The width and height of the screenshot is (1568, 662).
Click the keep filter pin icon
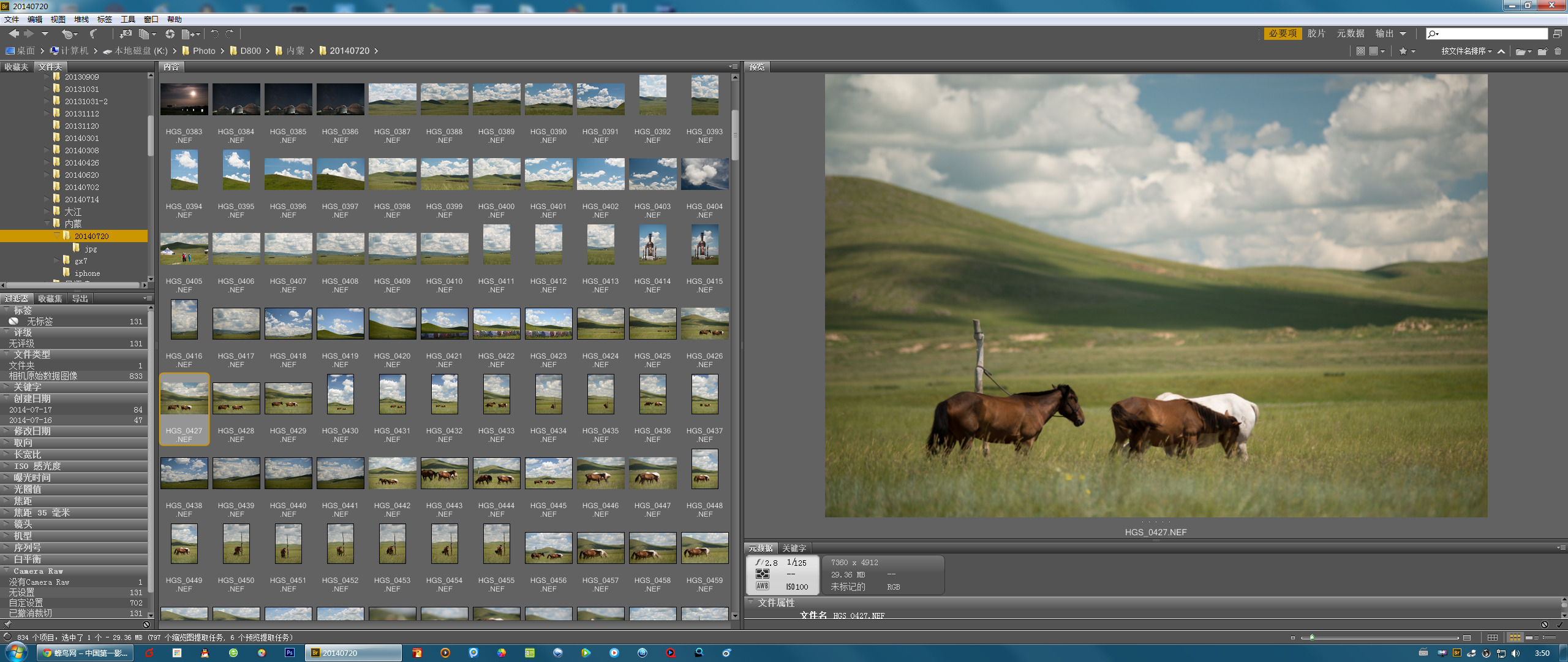[x=7, y=625]
